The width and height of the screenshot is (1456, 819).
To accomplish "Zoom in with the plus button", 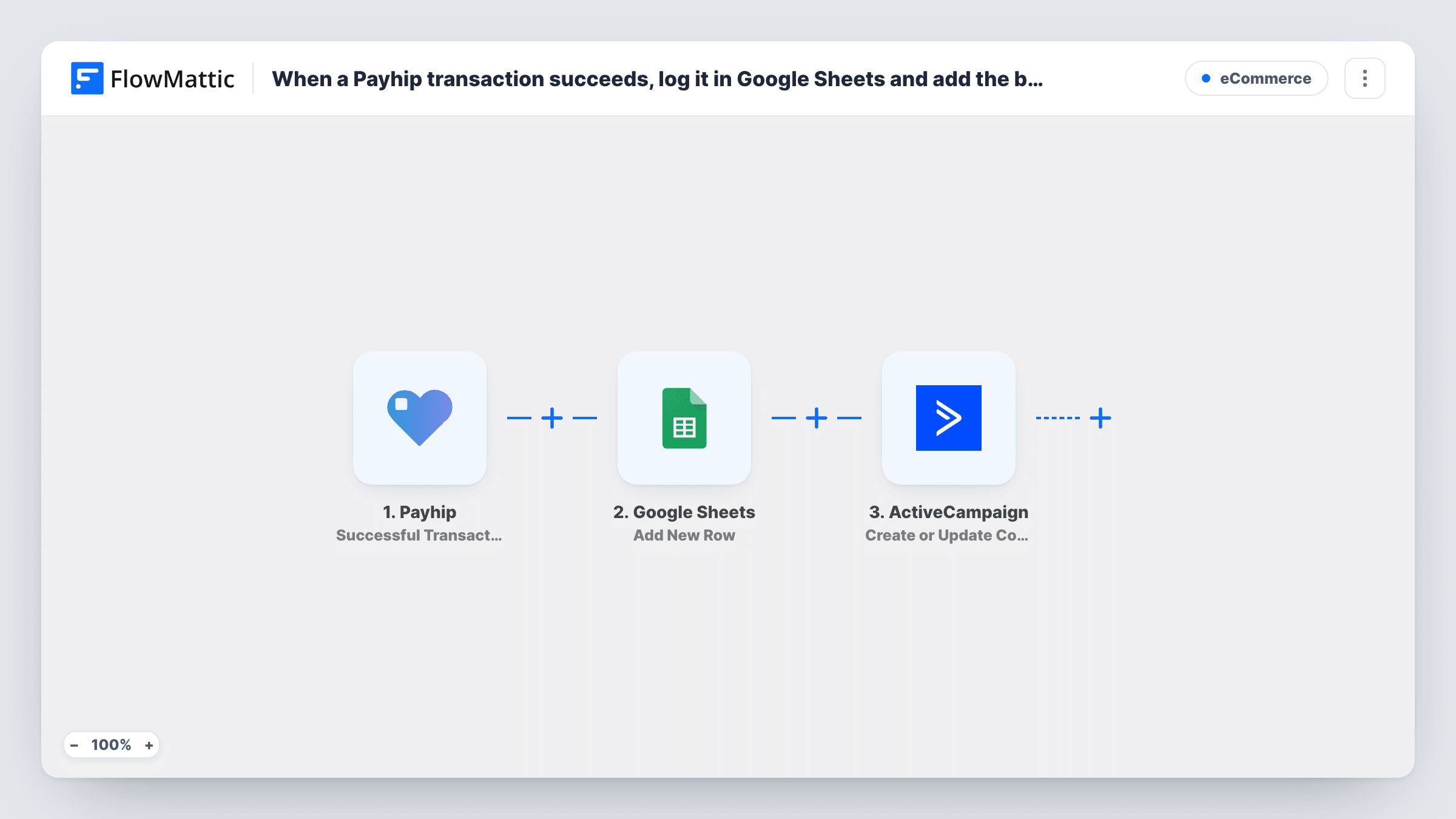I will click(149, 746).
